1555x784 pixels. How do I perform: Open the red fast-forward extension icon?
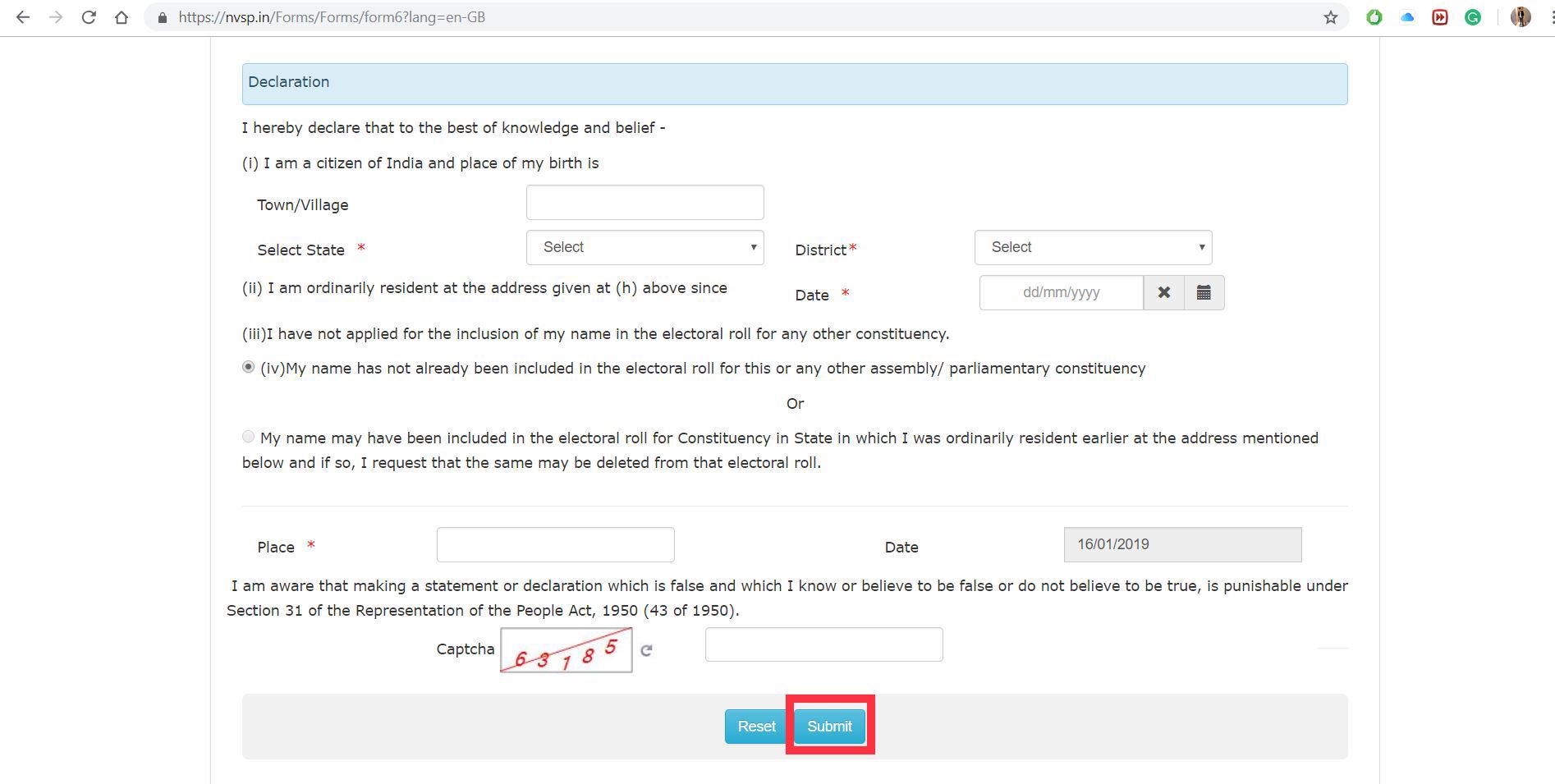pos(1440,17)
